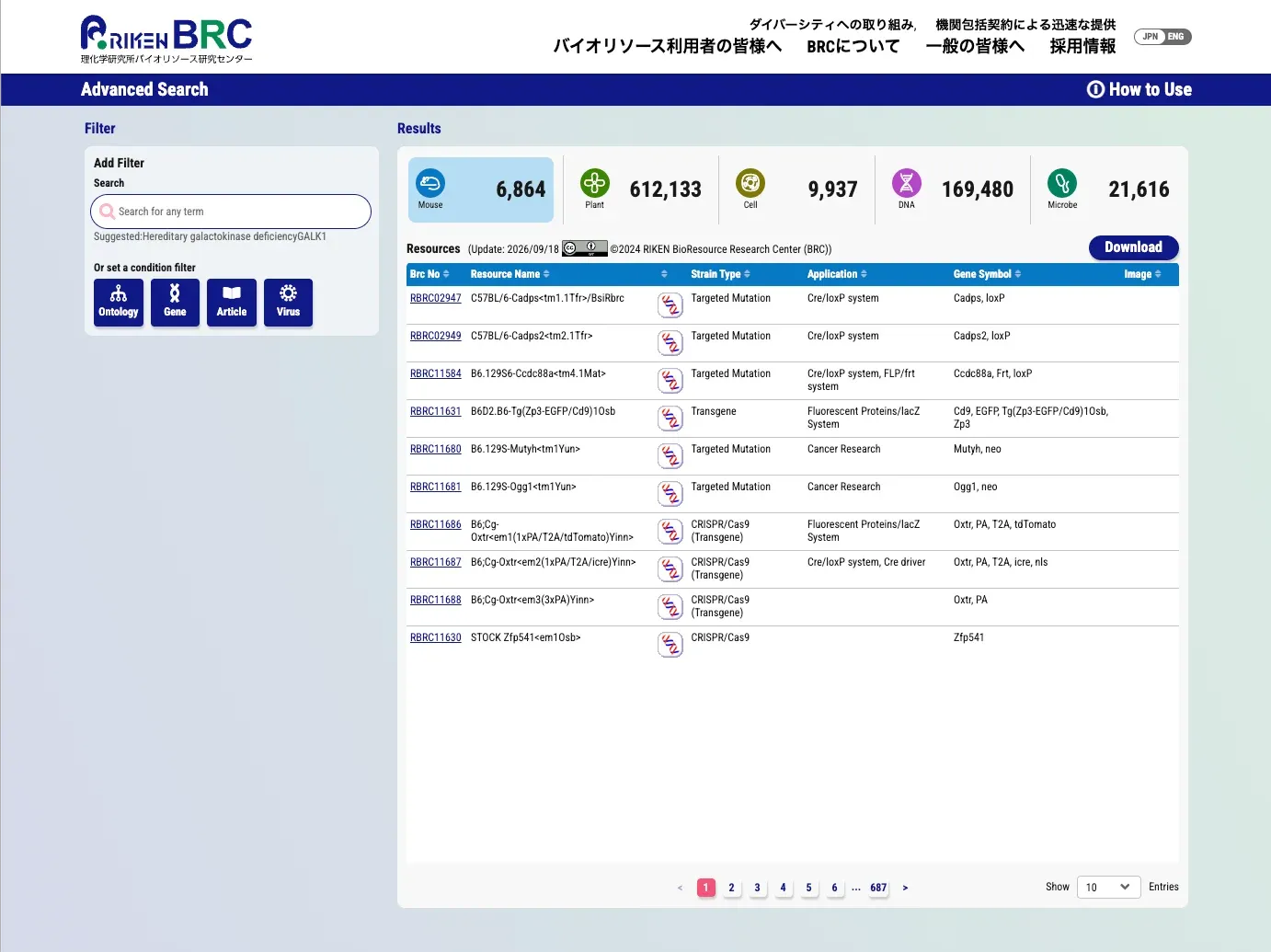
Task: Open the BRCについて menu
Action: click(853, 46)
